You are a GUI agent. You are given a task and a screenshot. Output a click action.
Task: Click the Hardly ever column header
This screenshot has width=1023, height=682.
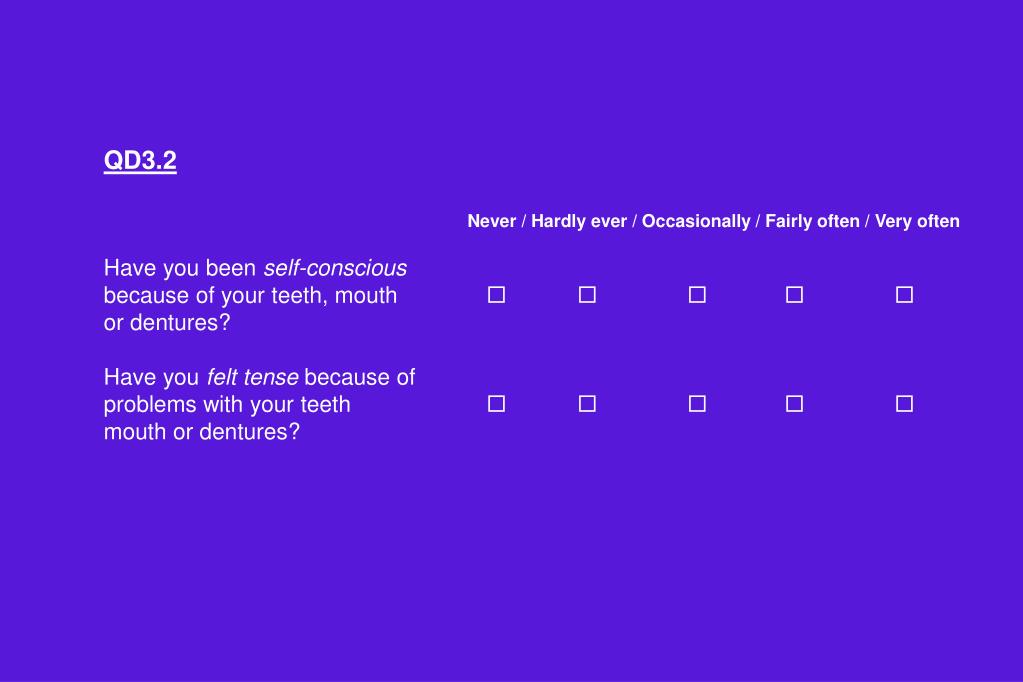coord(579,221)
